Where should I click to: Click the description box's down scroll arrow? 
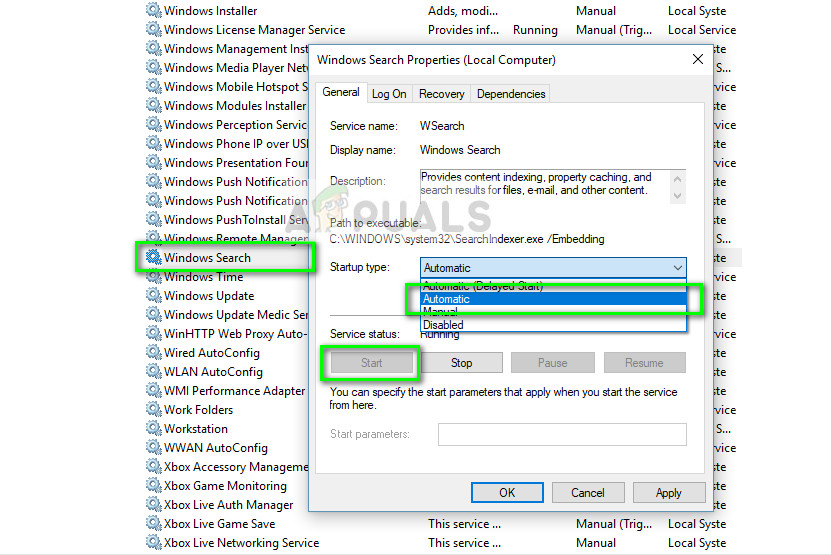(677, 196)
